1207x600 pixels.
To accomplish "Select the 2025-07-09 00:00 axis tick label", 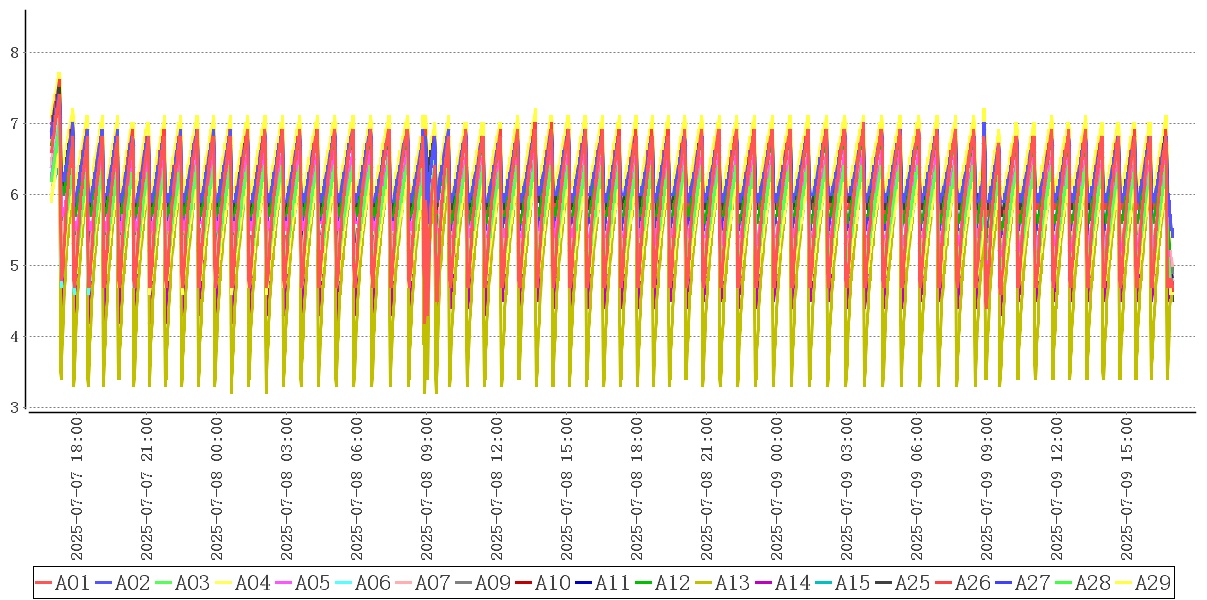I will (777, 490).
